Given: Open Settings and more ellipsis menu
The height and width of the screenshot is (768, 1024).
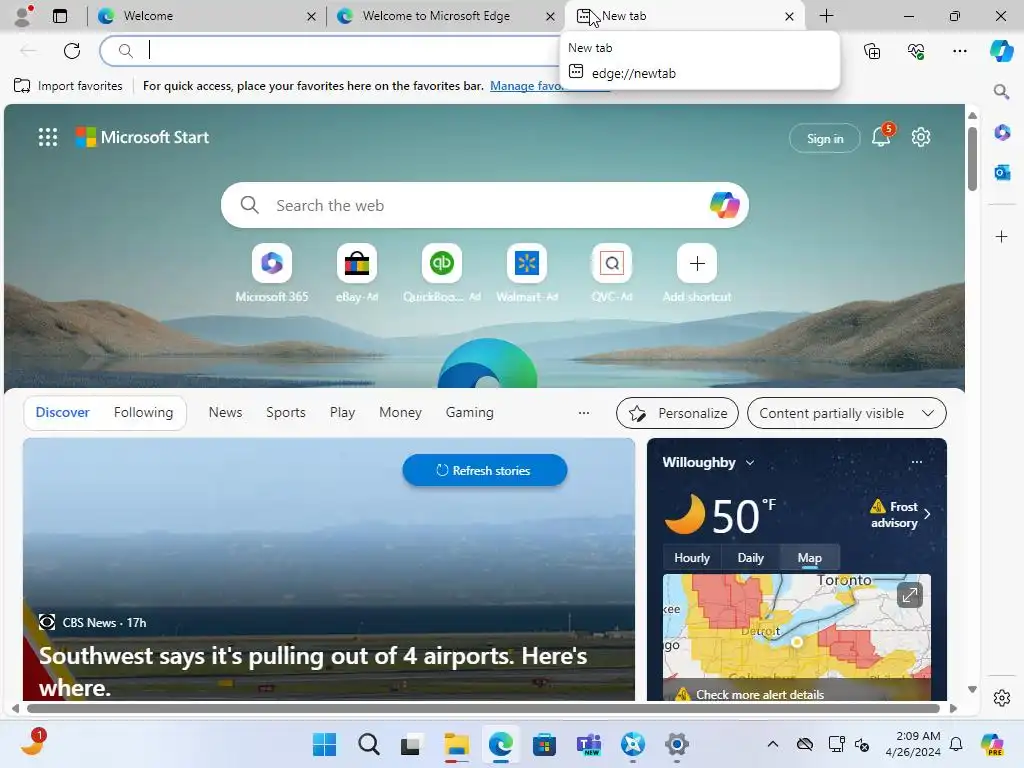Looking at the screenshot, I should 959,51.
